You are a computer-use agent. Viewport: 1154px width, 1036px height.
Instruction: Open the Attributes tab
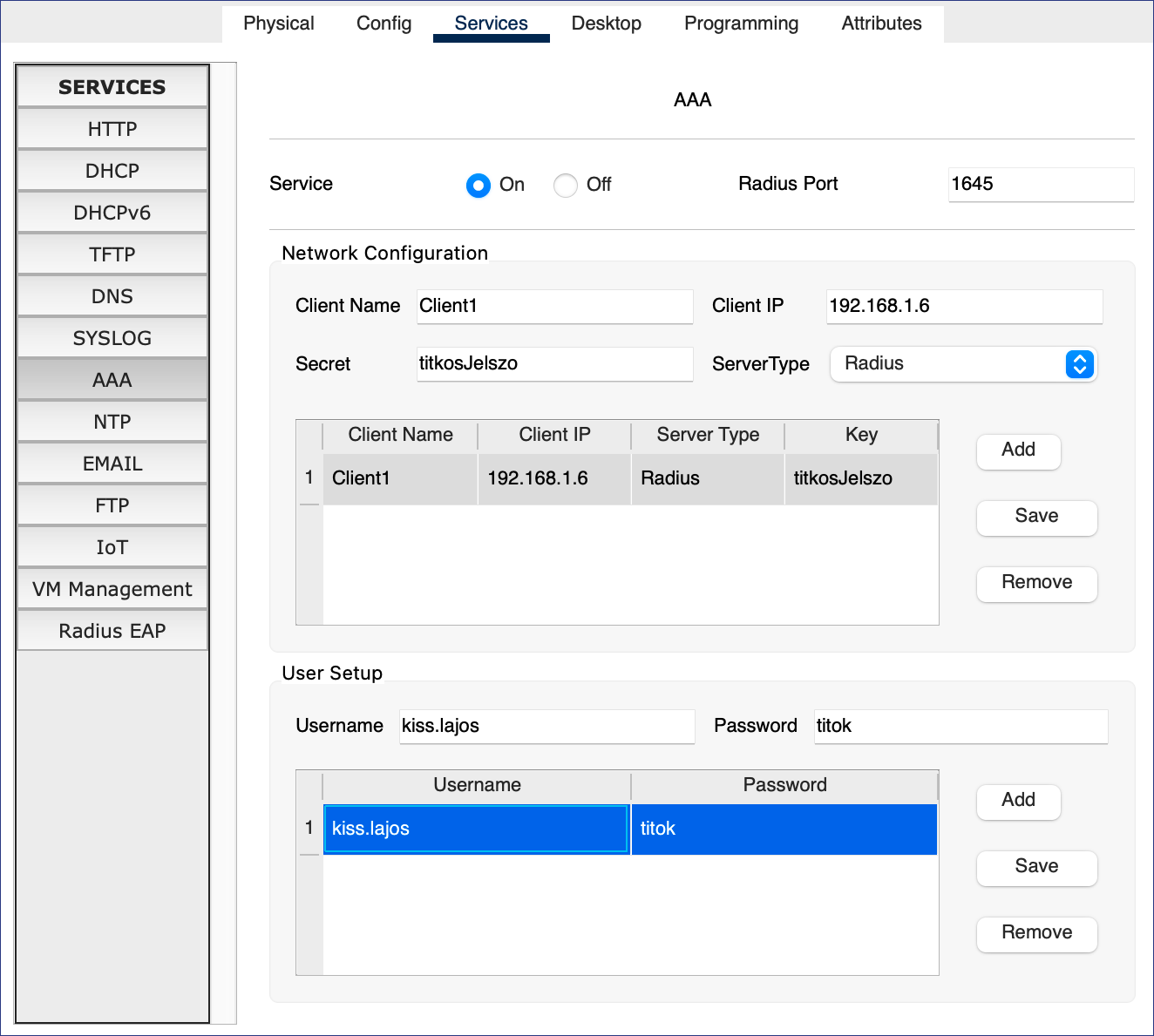[882, 24]
